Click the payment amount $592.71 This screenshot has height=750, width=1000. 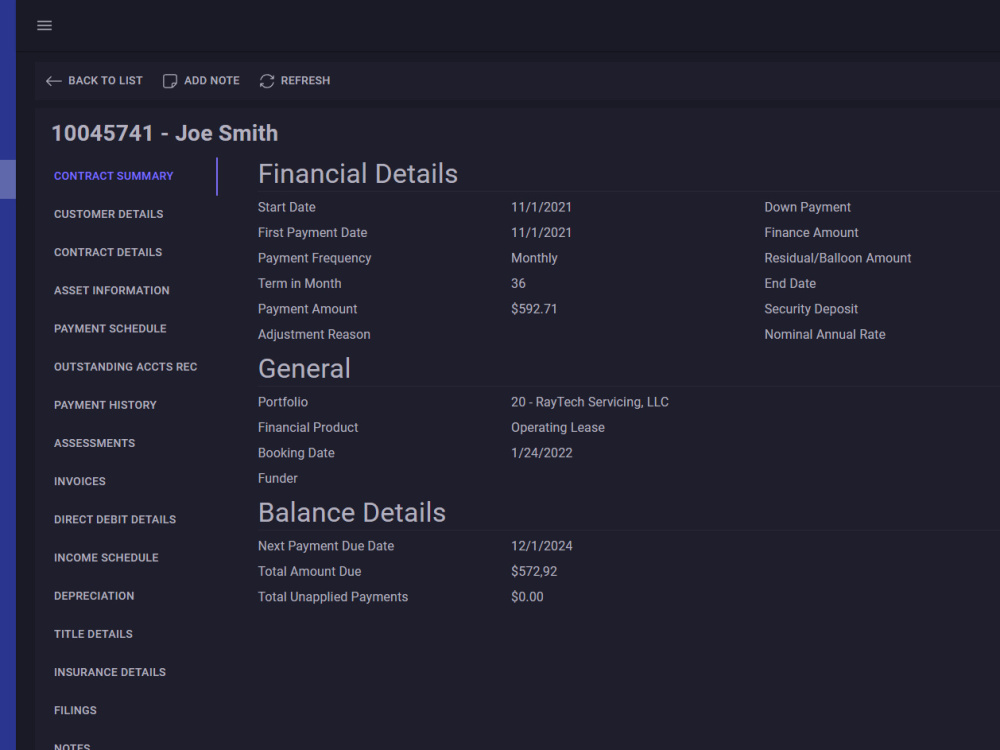tap(534, 309)
